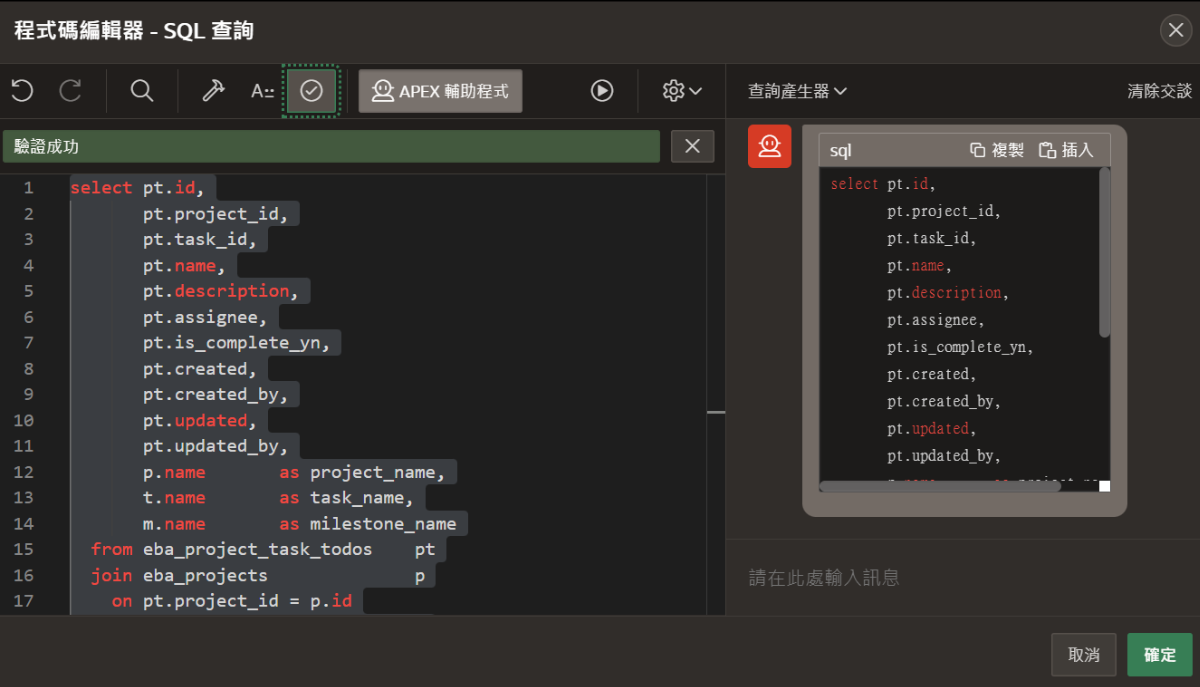Click the Validate checkmark icon
Viewport: 1200px width, 687px height.
(x=311, y=91)
